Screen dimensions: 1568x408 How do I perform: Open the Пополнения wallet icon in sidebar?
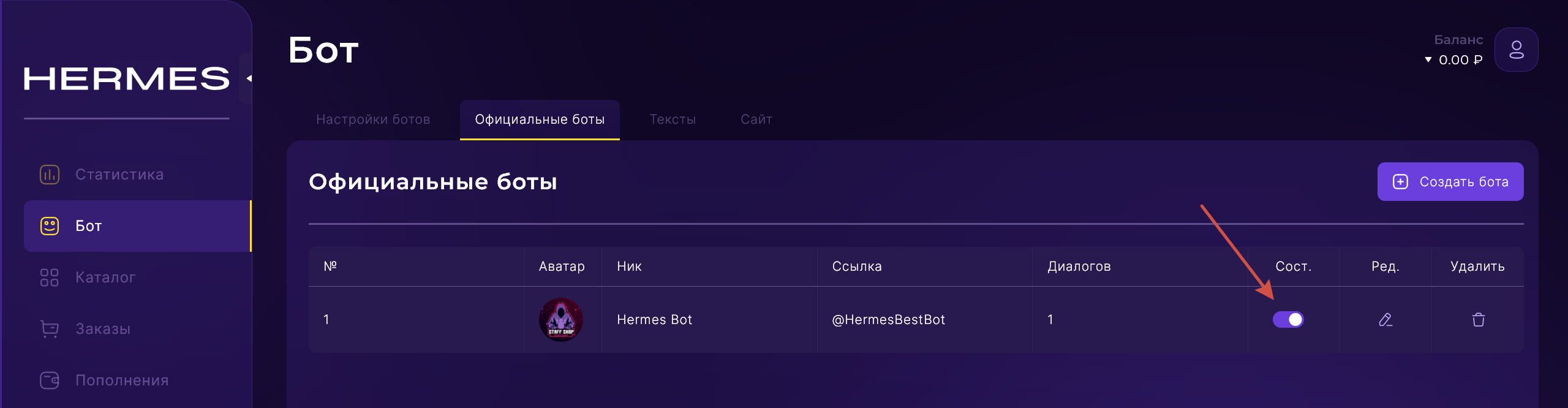coord(49,380)
